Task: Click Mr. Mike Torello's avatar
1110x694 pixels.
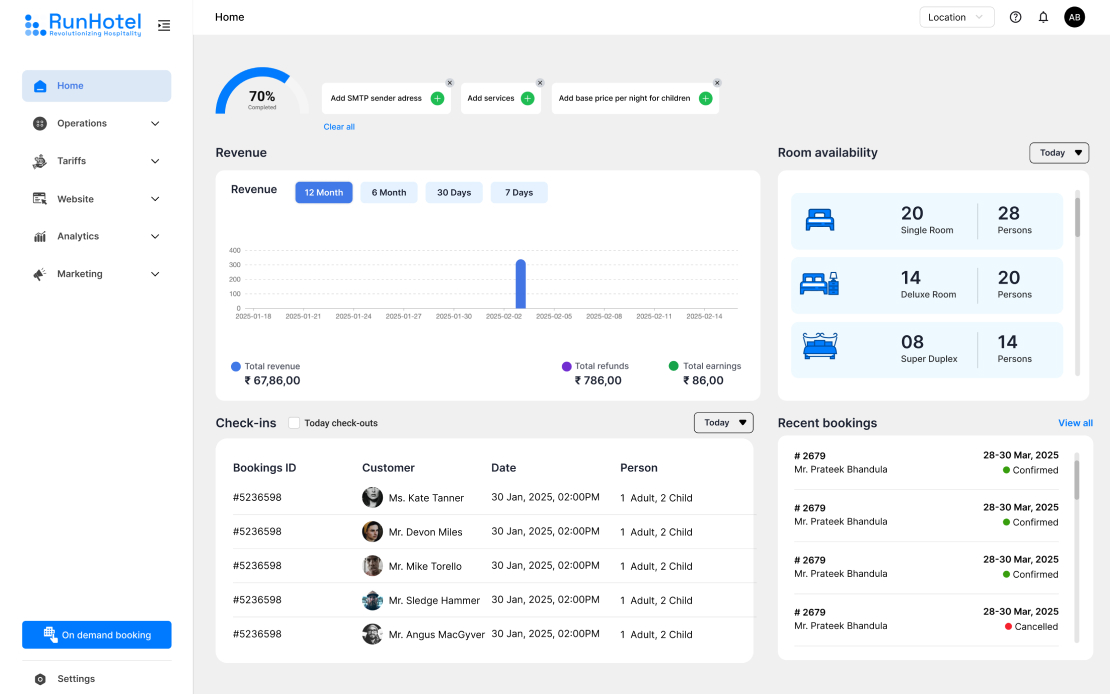Action: pos(372,565)
